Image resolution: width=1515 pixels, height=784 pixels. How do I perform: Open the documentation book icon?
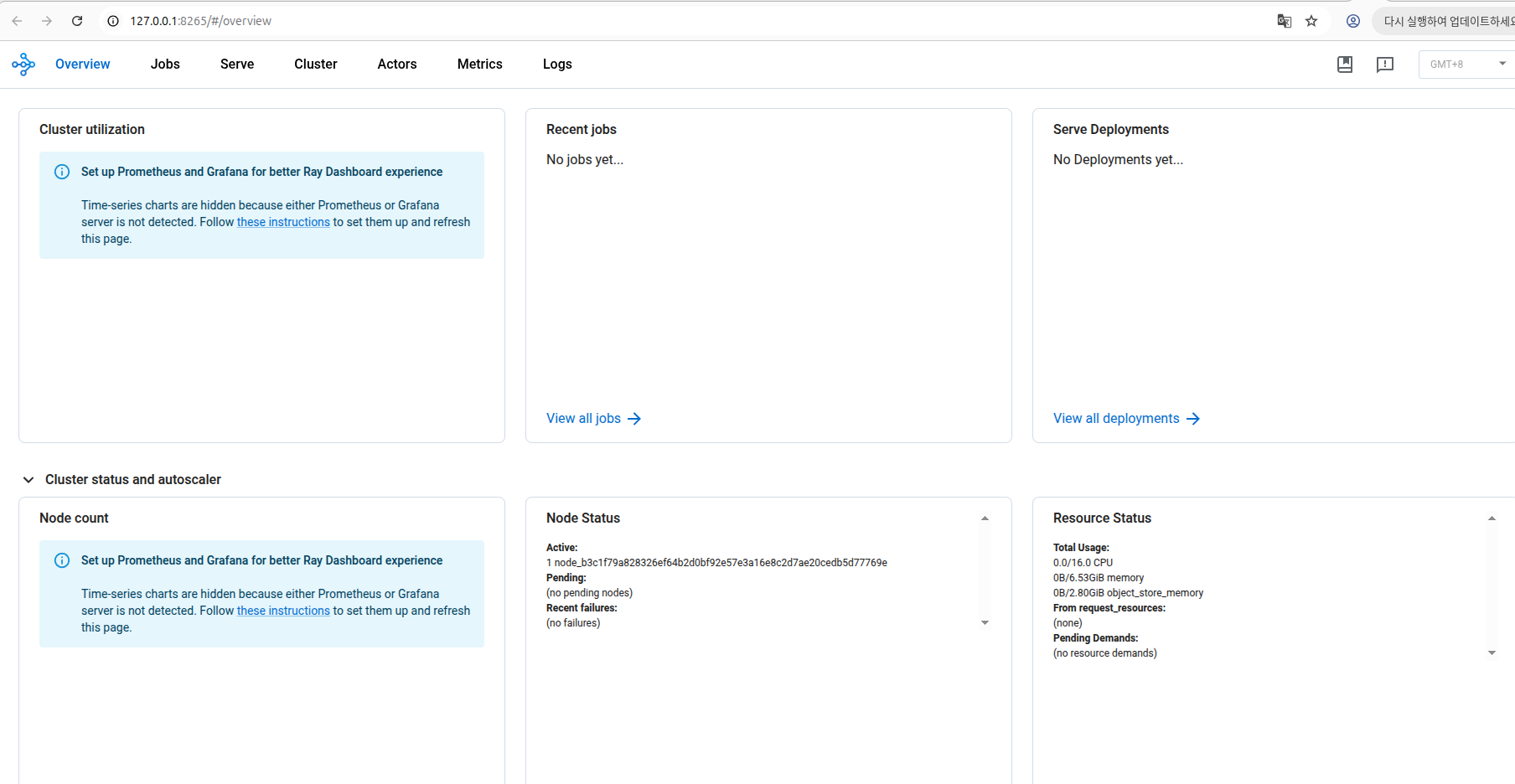click(1345, 64)
